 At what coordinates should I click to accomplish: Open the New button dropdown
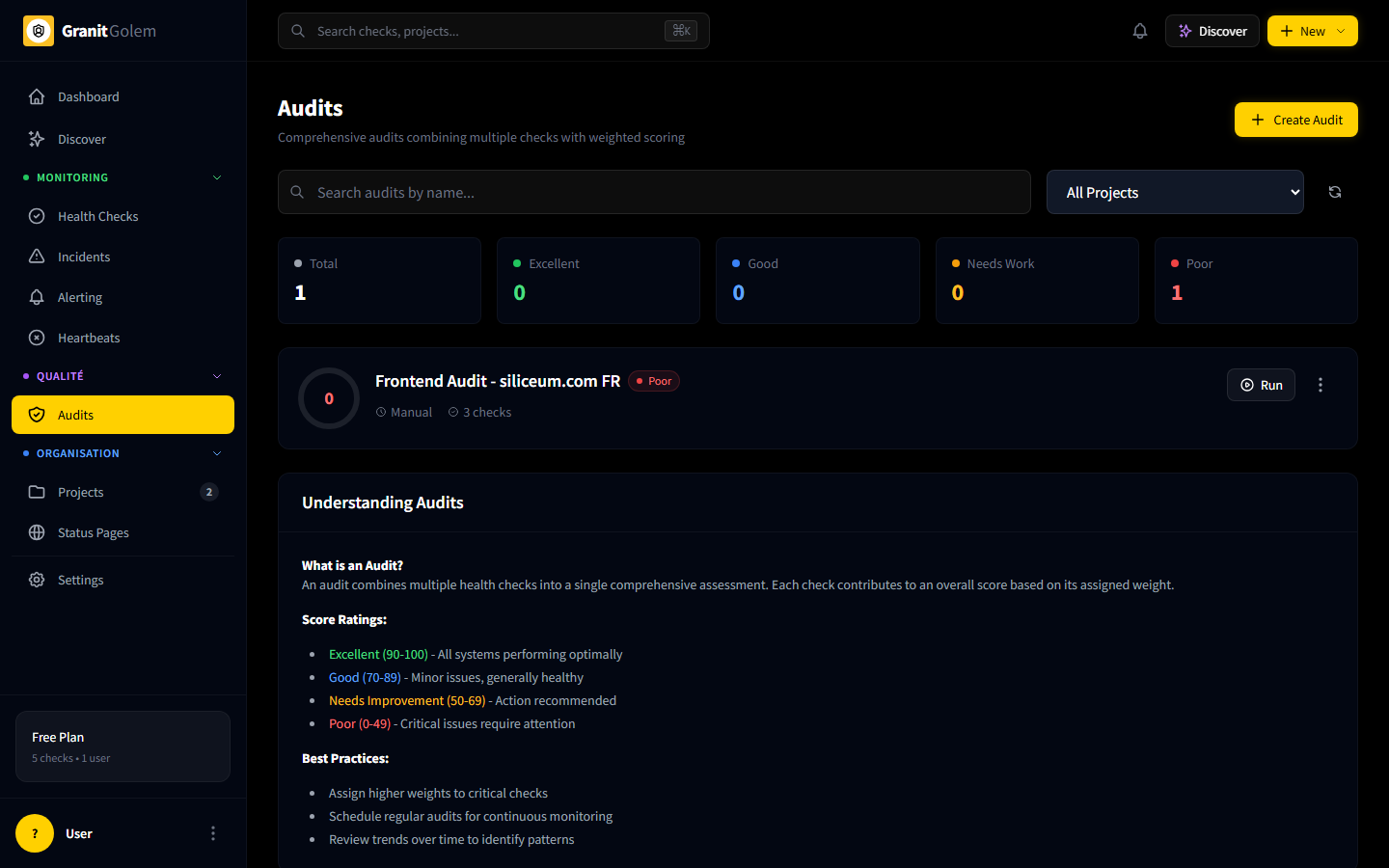1313,31
